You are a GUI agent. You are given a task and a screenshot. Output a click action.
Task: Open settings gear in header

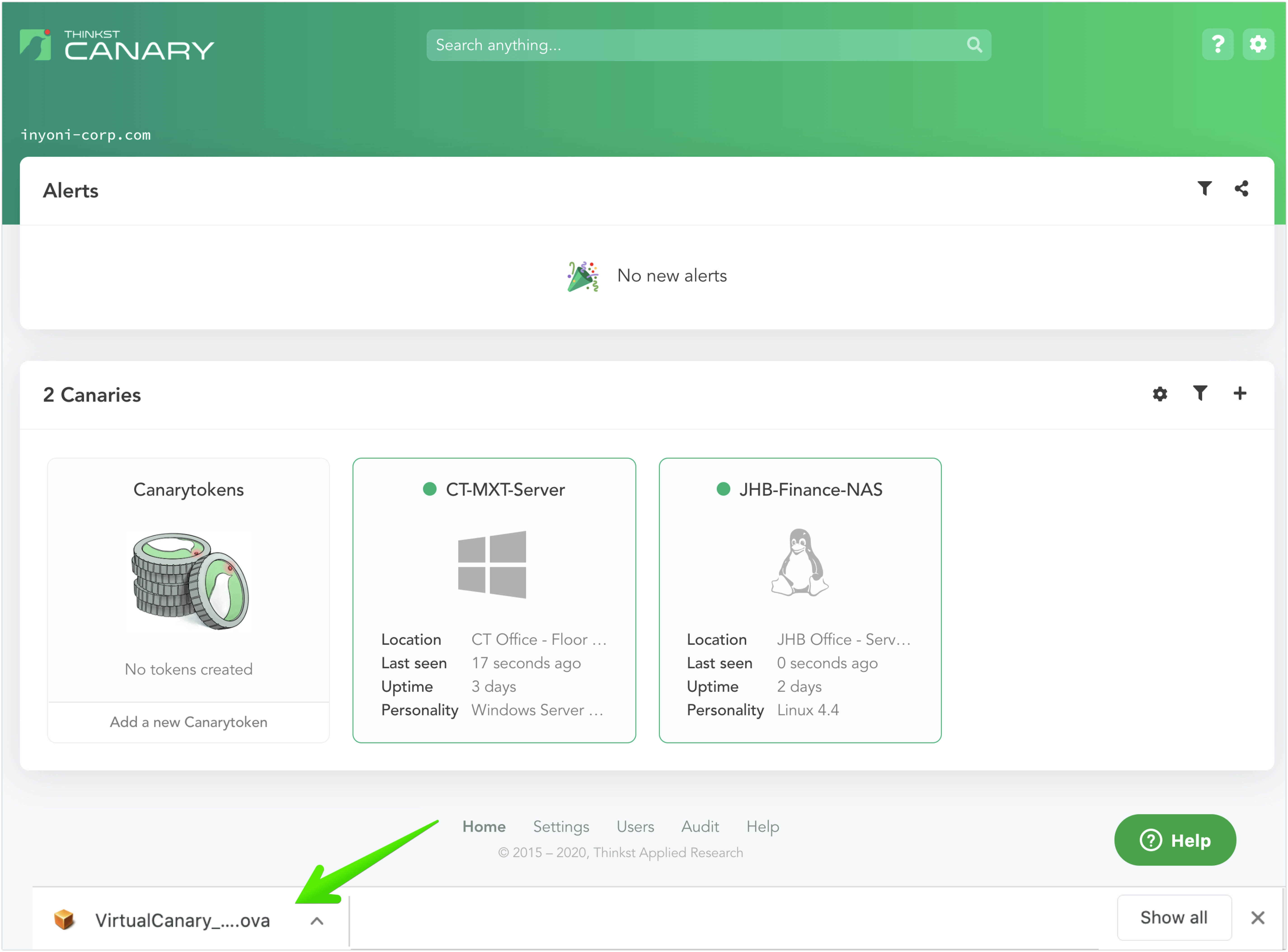coord(1257,44)
